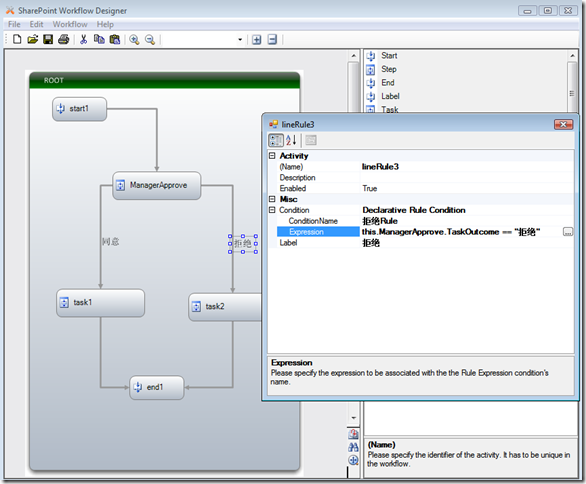586x484 pixels.
Task: Select the ManagerApprove step node
Action: (157, 185)
